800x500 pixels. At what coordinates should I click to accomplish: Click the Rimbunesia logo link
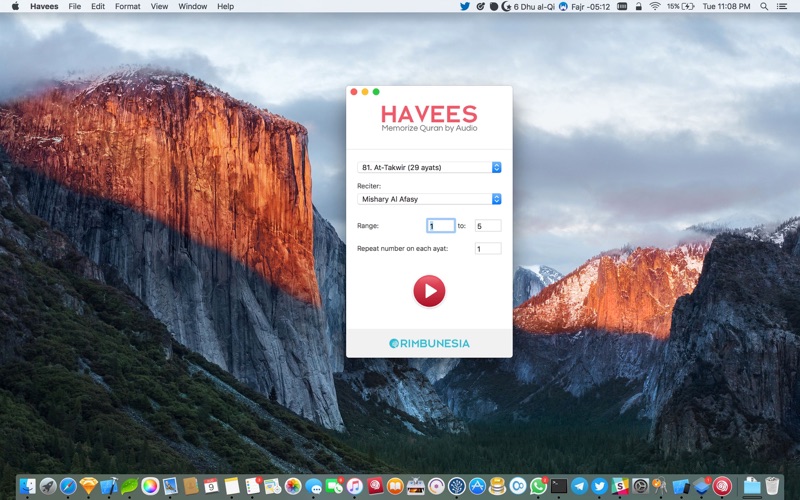429,343
